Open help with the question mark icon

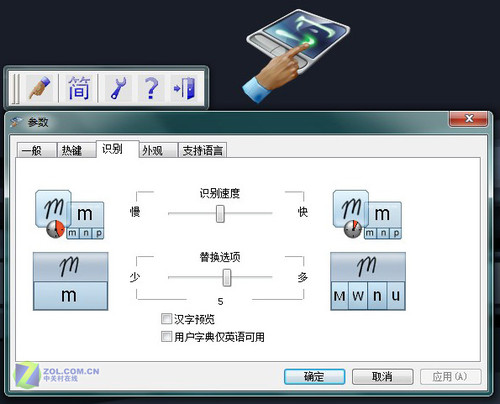click(x=151, y=88)
